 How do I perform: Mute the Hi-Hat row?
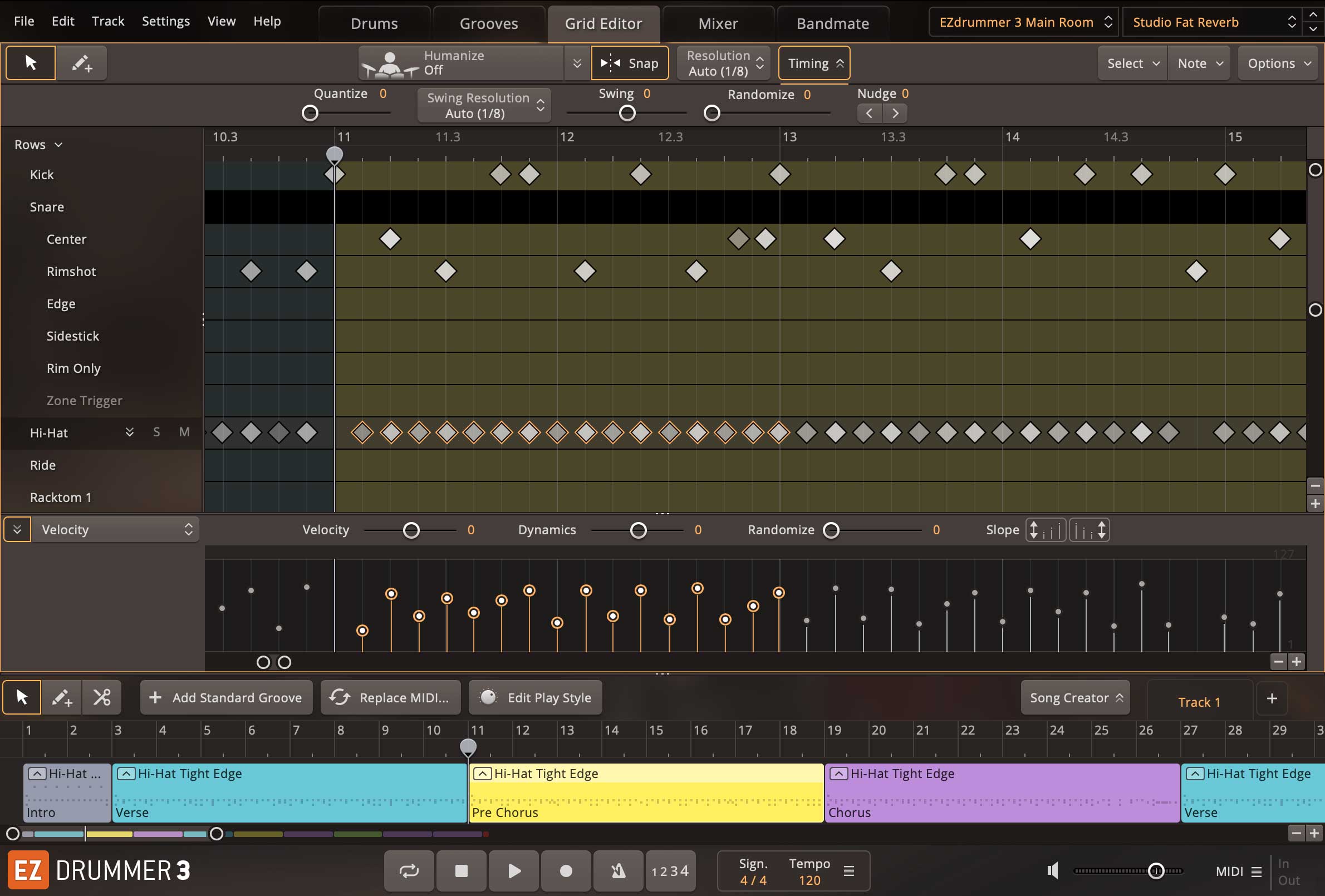coord(184,432)
